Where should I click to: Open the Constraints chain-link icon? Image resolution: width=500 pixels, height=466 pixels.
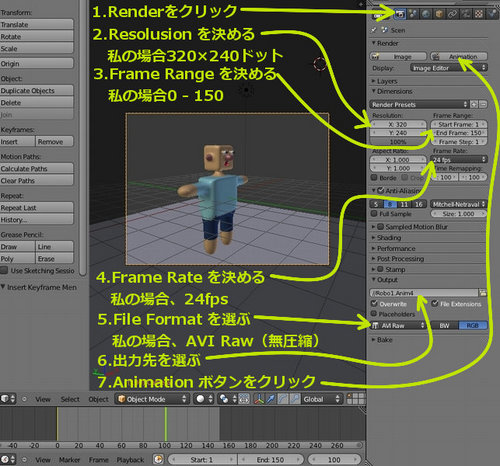coord(452,14)
